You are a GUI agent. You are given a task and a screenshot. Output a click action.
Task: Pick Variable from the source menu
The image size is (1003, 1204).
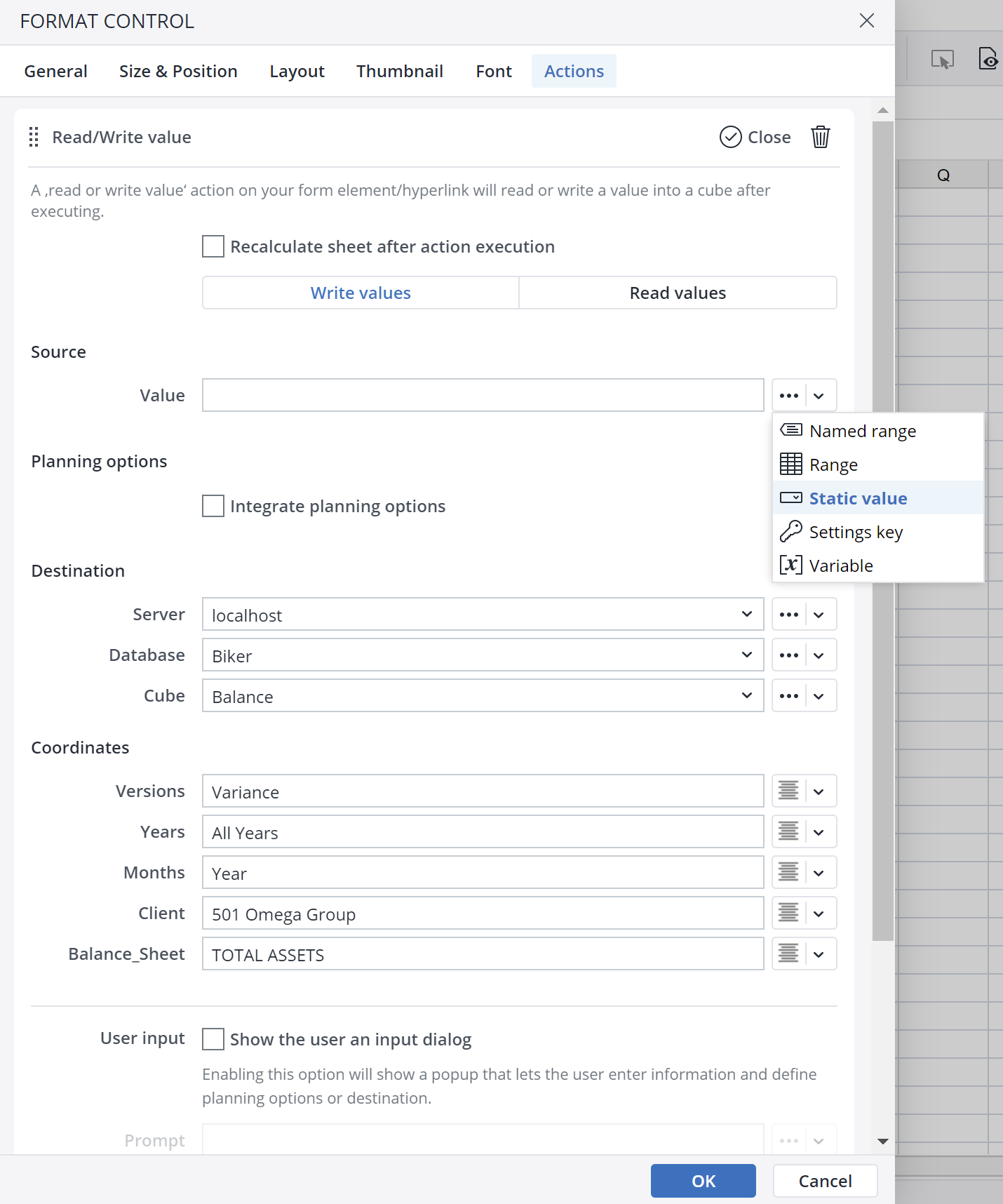[877, 566]
